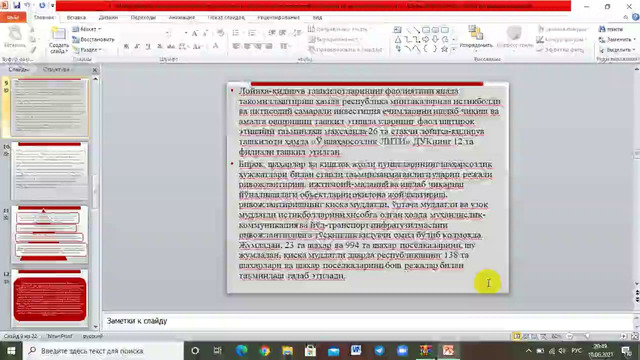Open Telegram from the taskbar

click(379, 351)
